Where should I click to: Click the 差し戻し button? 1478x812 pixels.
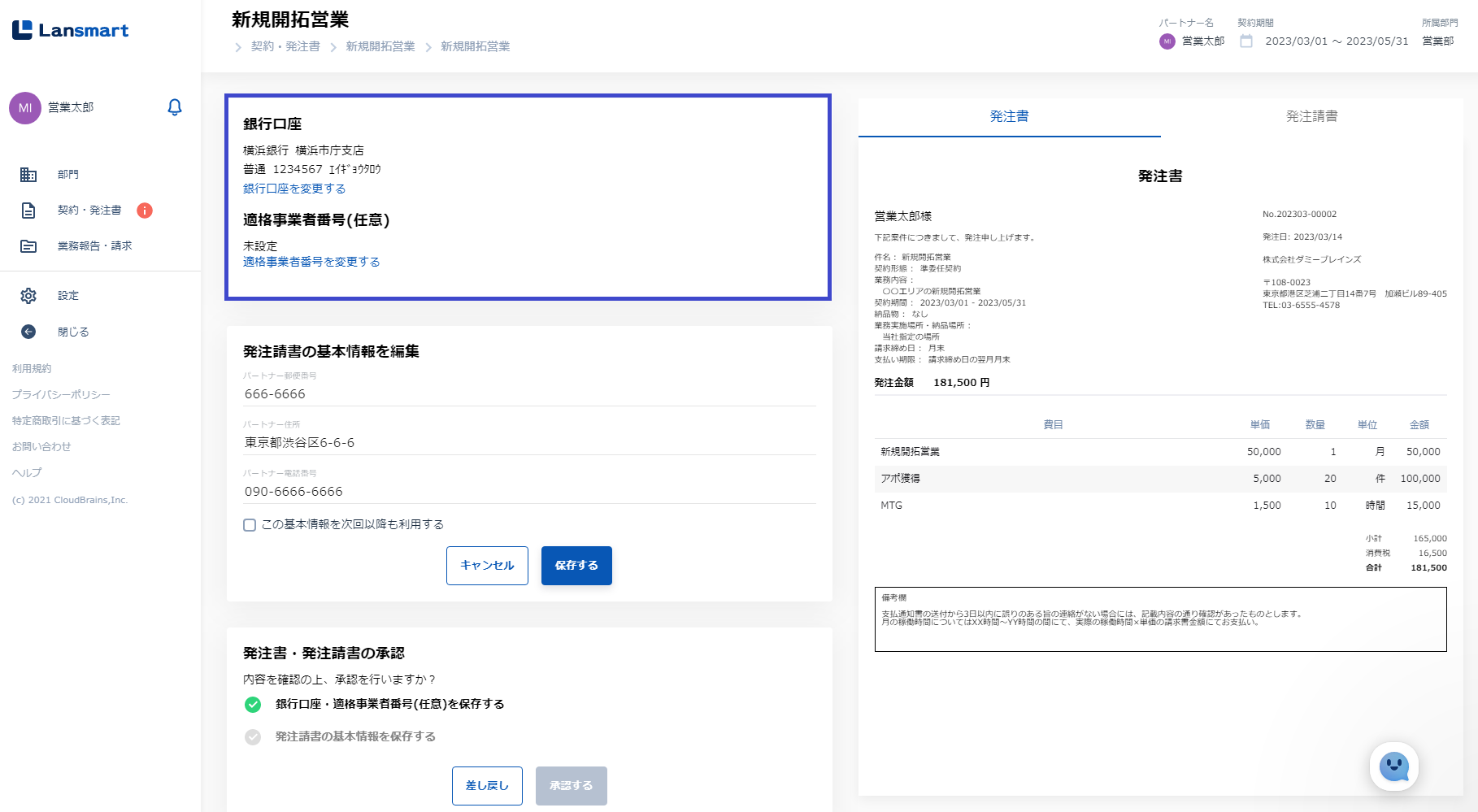[x=487, y=786]
